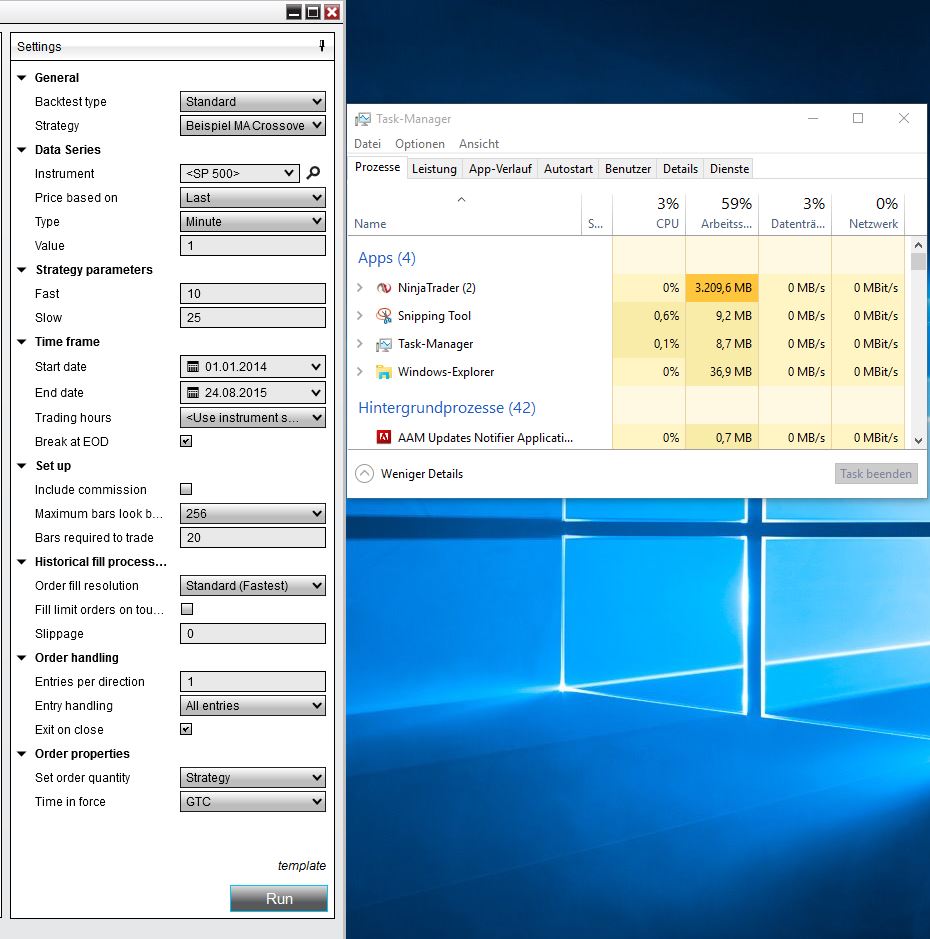Screen dimensions: 930x939
Task: Expand the Snipping Tool process row
Action: point(360,315)
